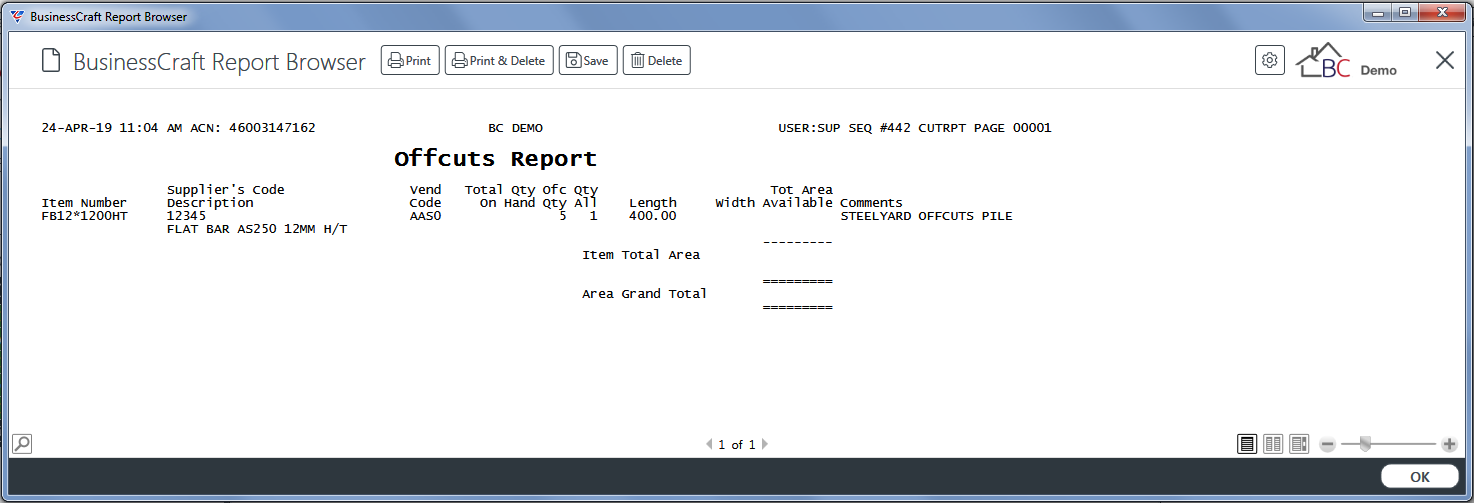The image size is (1474, 503).
Task: Click comment STEELYARD OFFCUTS PILE
Action: point(926,216)
